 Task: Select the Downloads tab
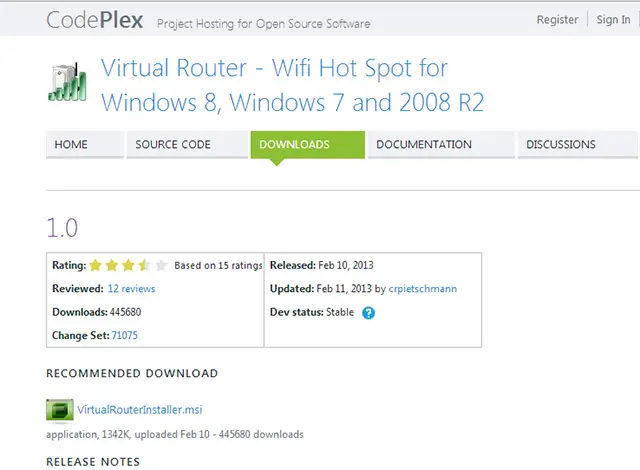click(x=294, y=145)
